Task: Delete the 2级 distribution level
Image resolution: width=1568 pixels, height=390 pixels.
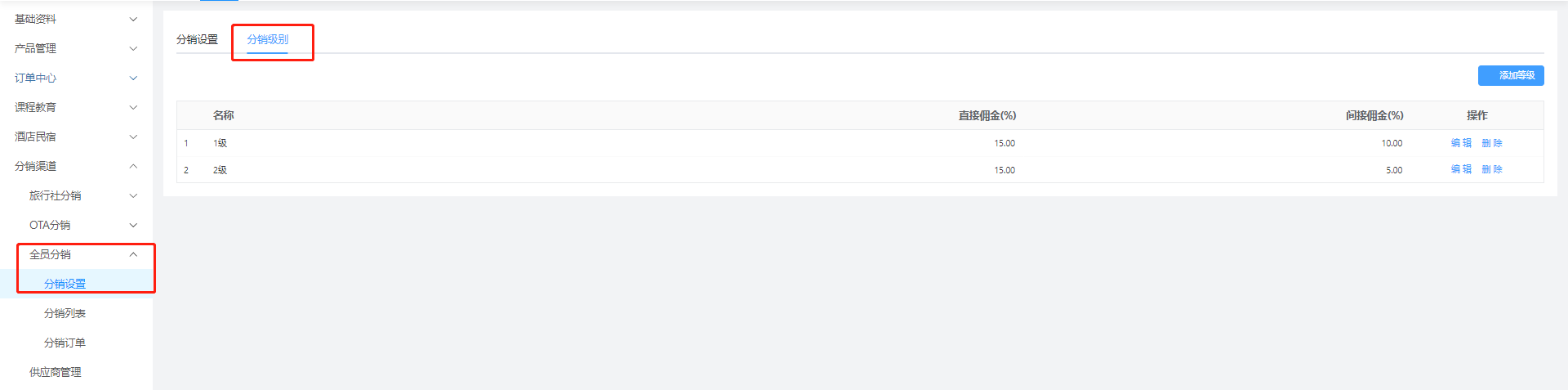Action: click(x=1491, y=169)
